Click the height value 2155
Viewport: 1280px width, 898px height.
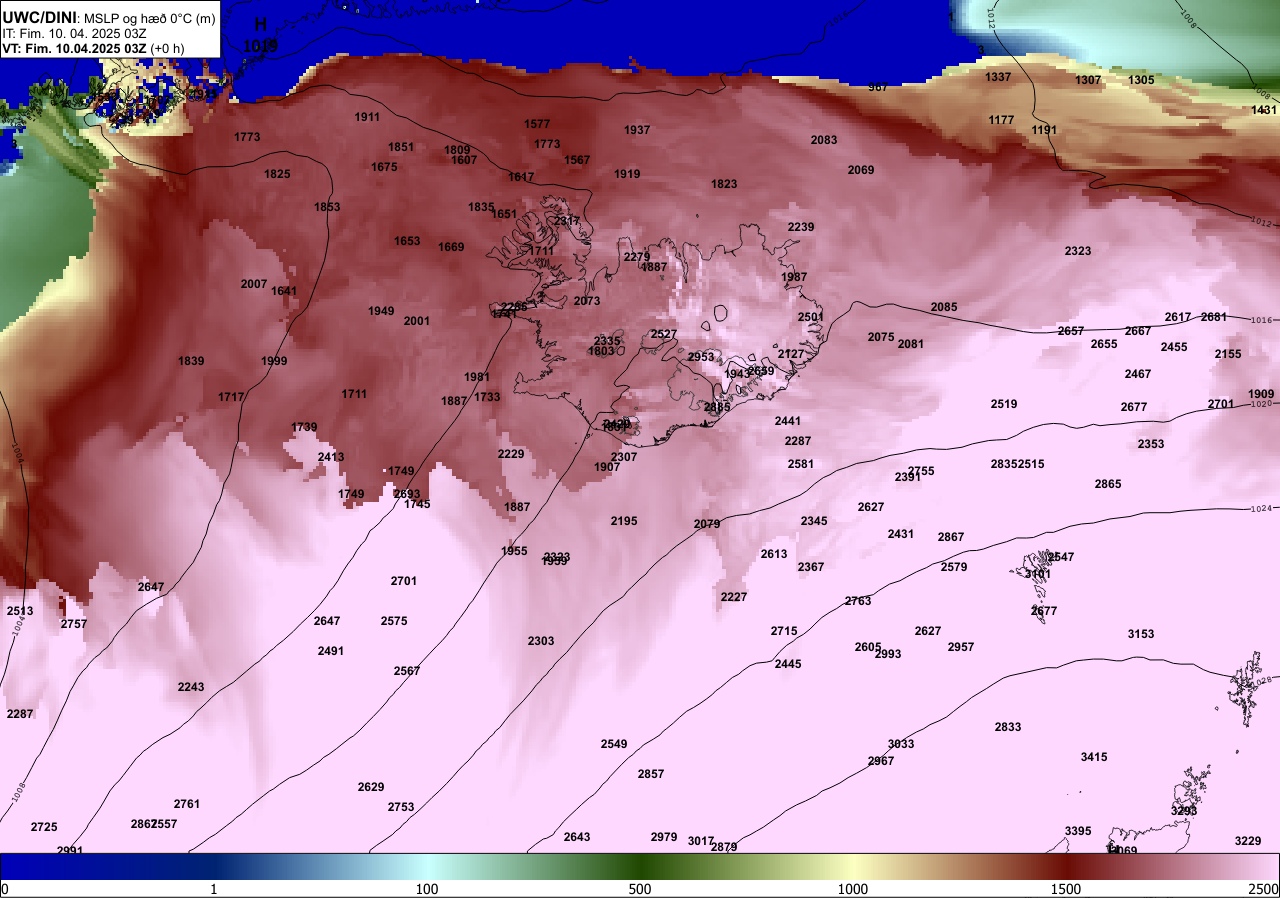1228,354
